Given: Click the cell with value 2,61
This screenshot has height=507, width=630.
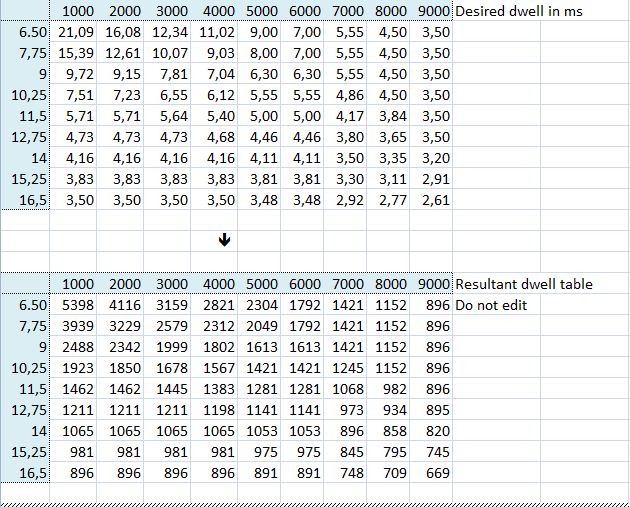Looking at the screenshot, I should click(x=433, y=200).
